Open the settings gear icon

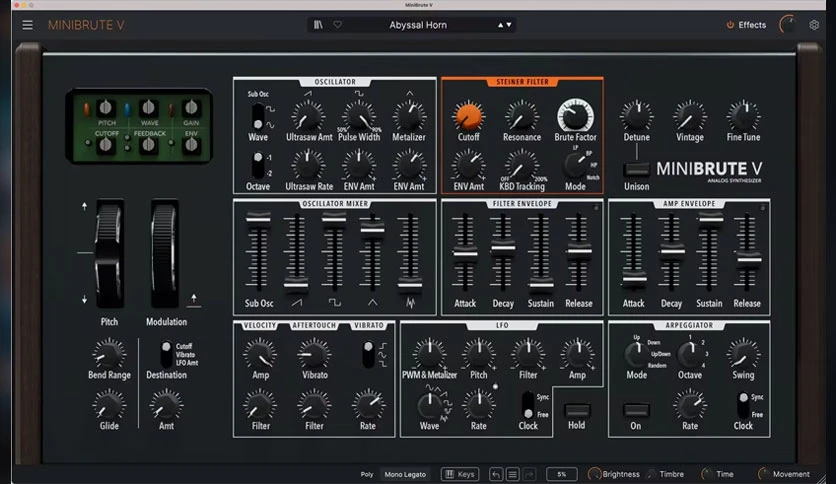coord(814,25)
